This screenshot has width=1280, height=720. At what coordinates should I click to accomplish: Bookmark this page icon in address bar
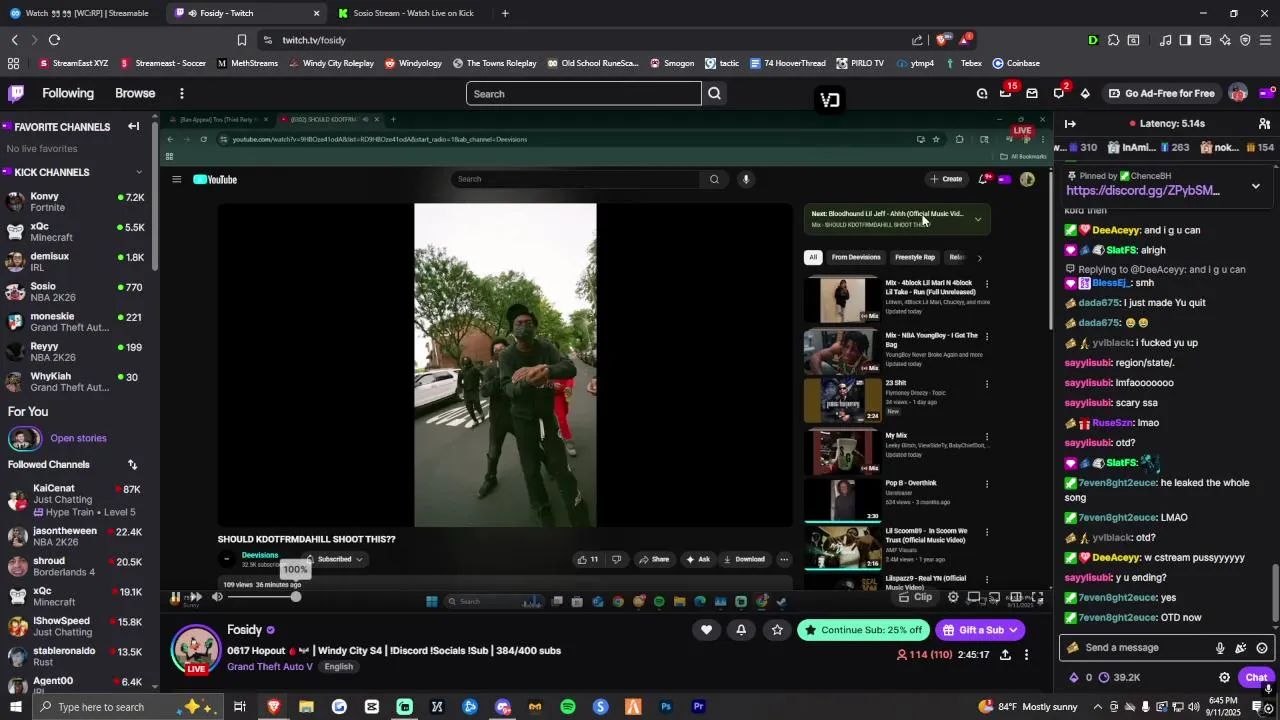(x=242, y=40)
